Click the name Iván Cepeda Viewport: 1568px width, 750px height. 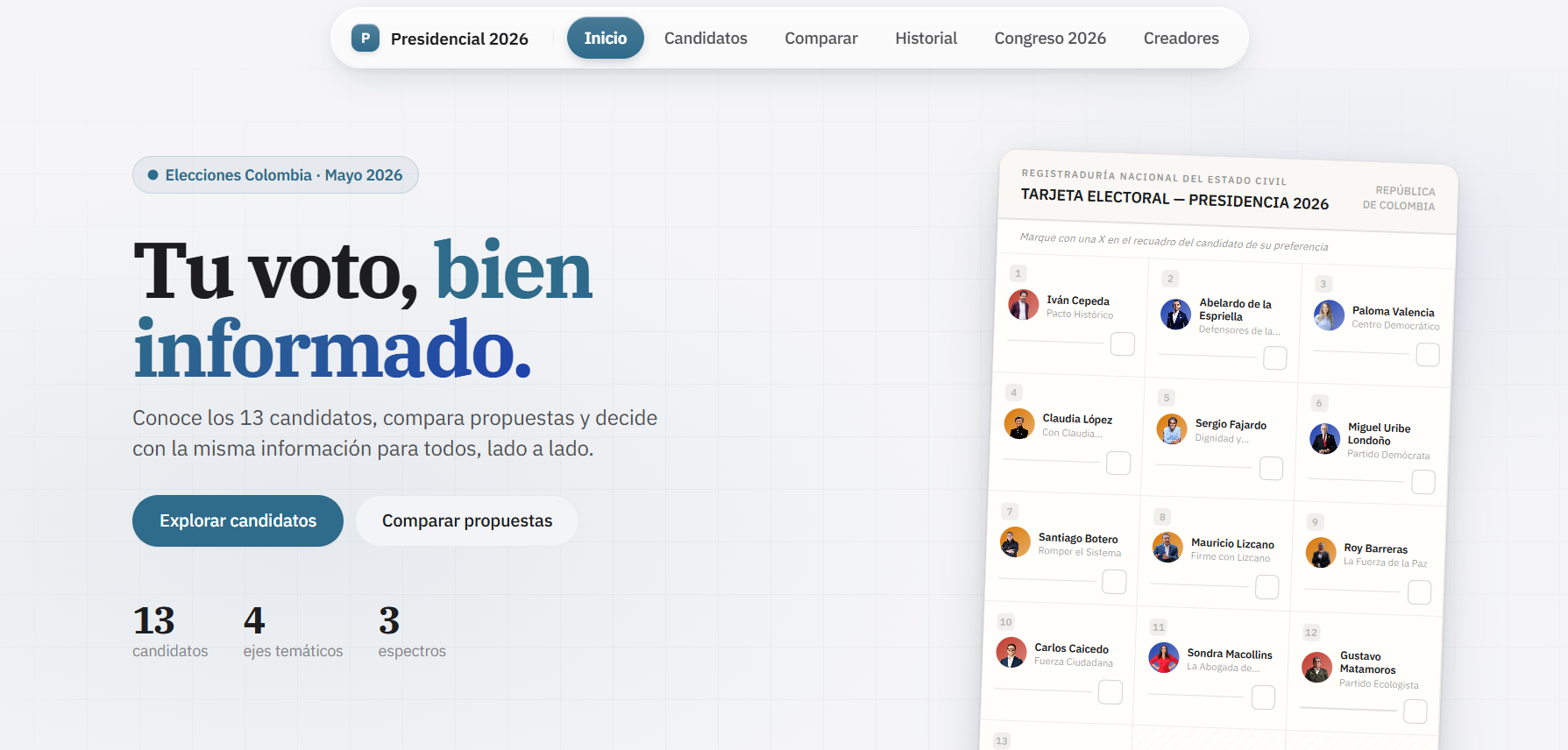(1078, 301)
